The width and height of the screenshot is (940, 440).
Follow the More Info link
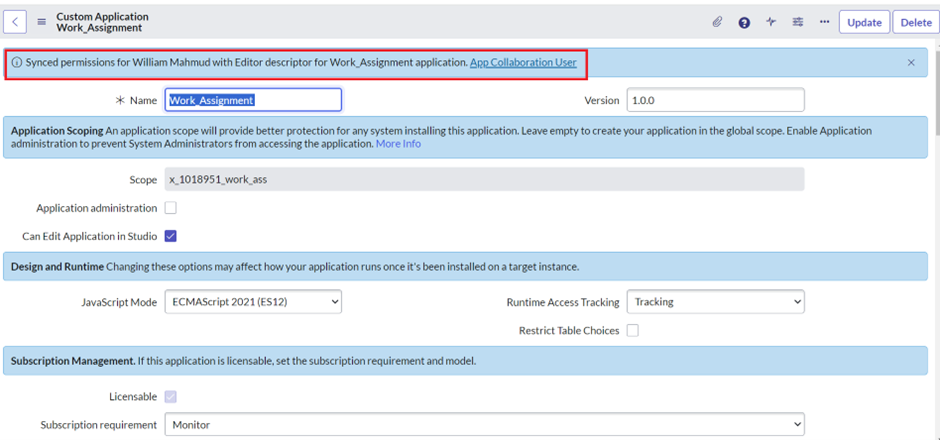click(x=398, y=144)
